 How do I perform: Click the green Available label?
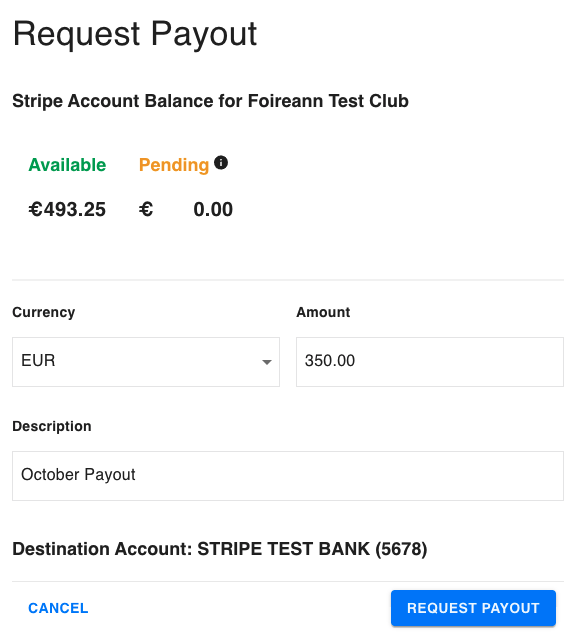(x=67, y=165)
